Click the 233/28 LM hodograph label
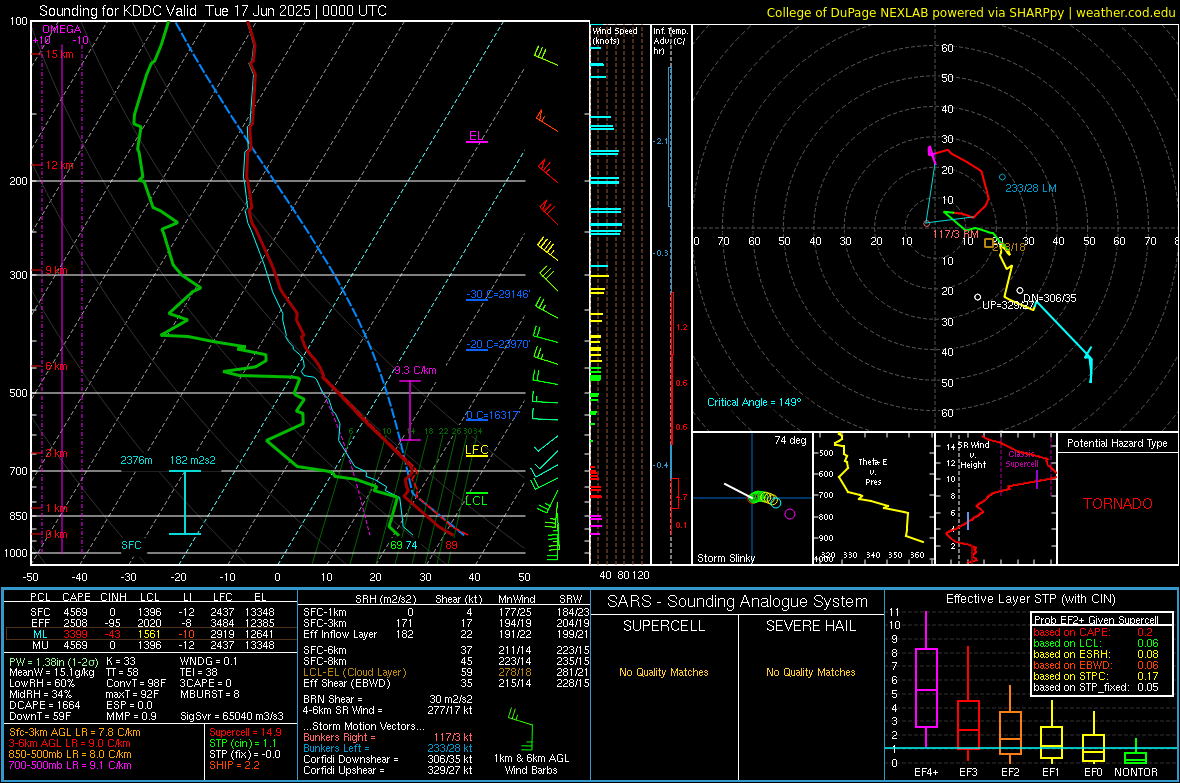This screenshot has width=1180, height=783. [1031, 188]
